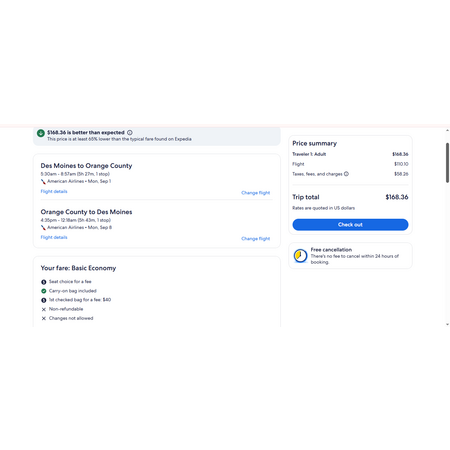
Task: Select the Your fare: Basic Economy heading
Action: click(x=78, y=268)
